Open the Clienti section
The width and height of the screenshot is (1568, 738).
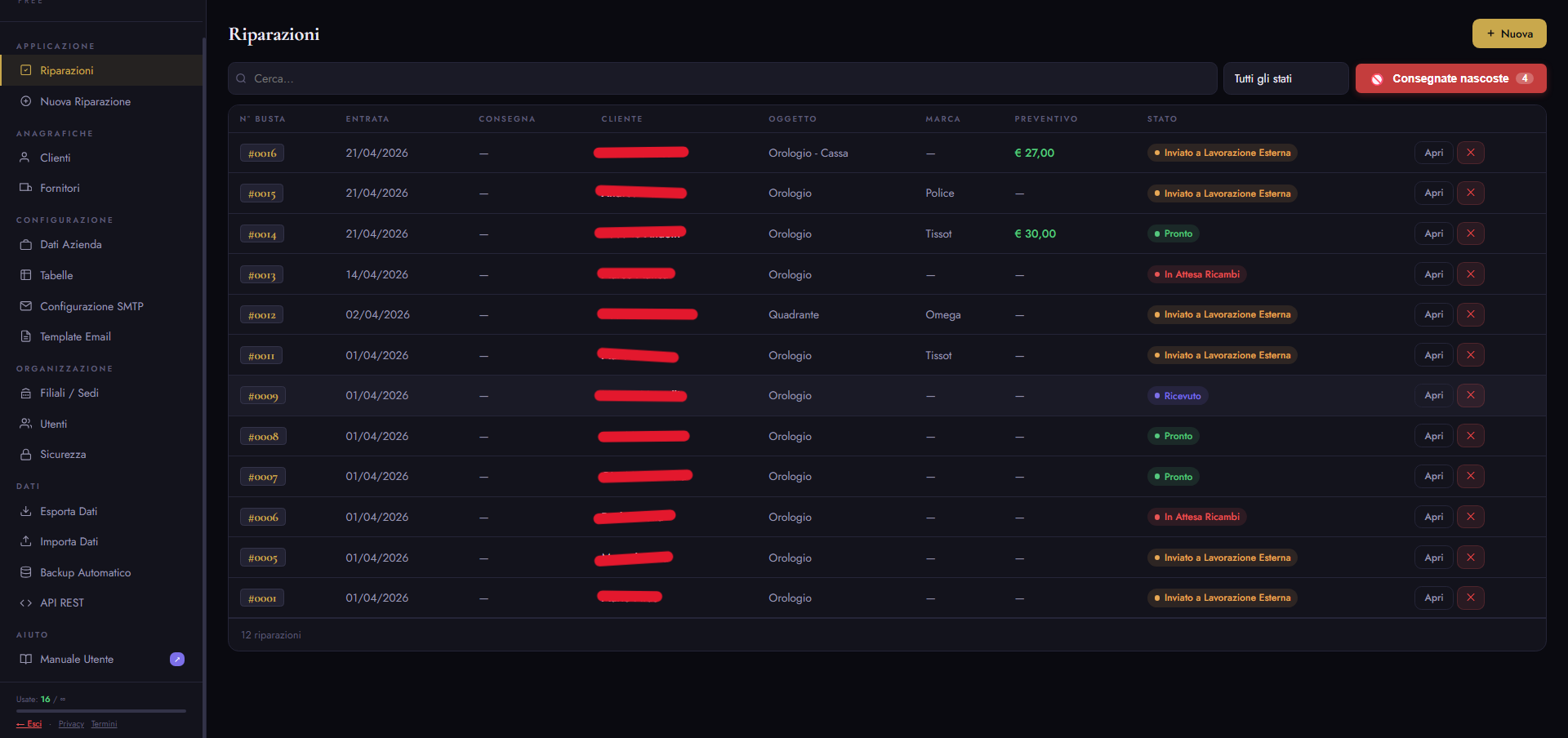click(101, 158)
